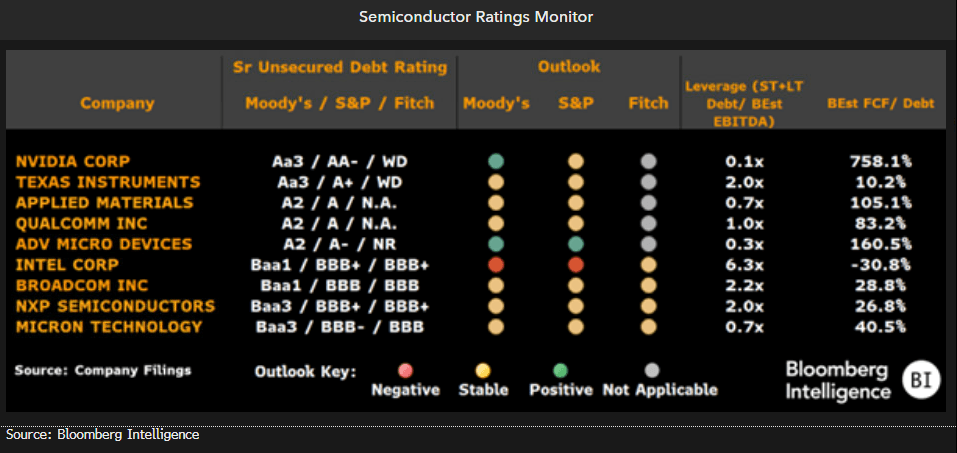The width and height of the screenshot is (957, 453).
Task: Select the NVIDIA CORP company name
Action: point(73,161)
